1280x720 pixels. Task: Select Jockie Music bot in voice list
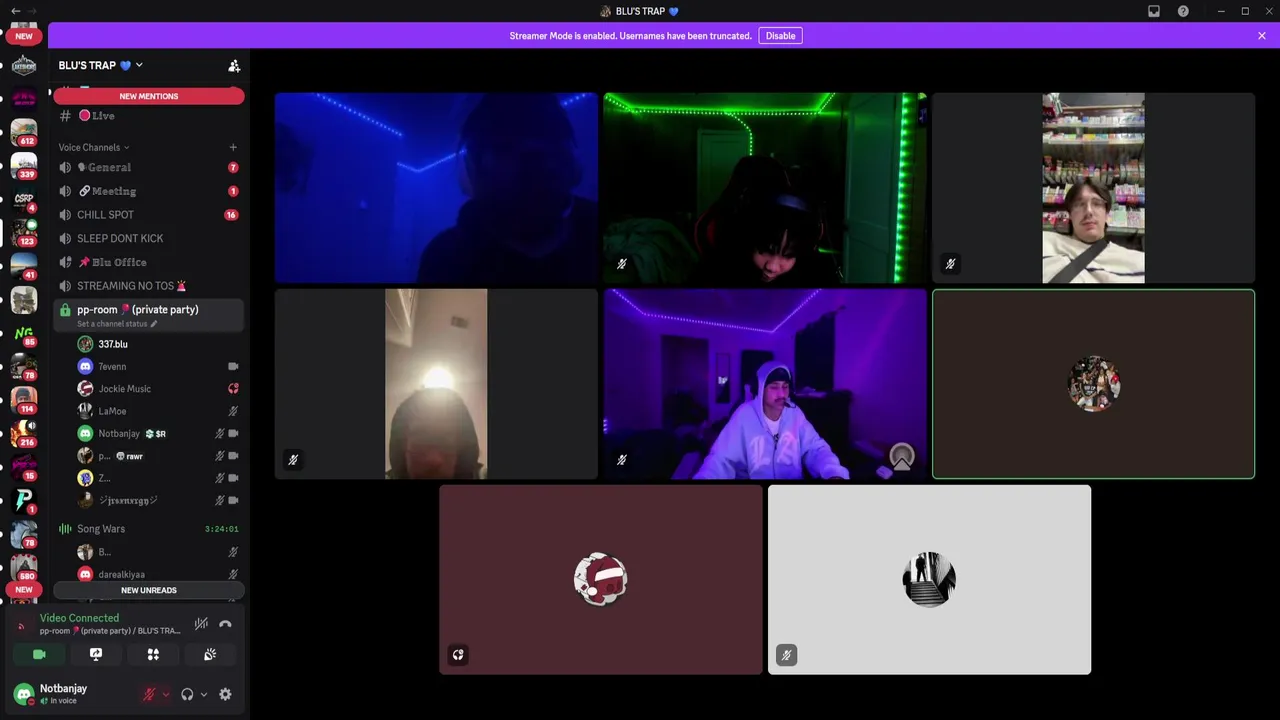coord(158,389)
